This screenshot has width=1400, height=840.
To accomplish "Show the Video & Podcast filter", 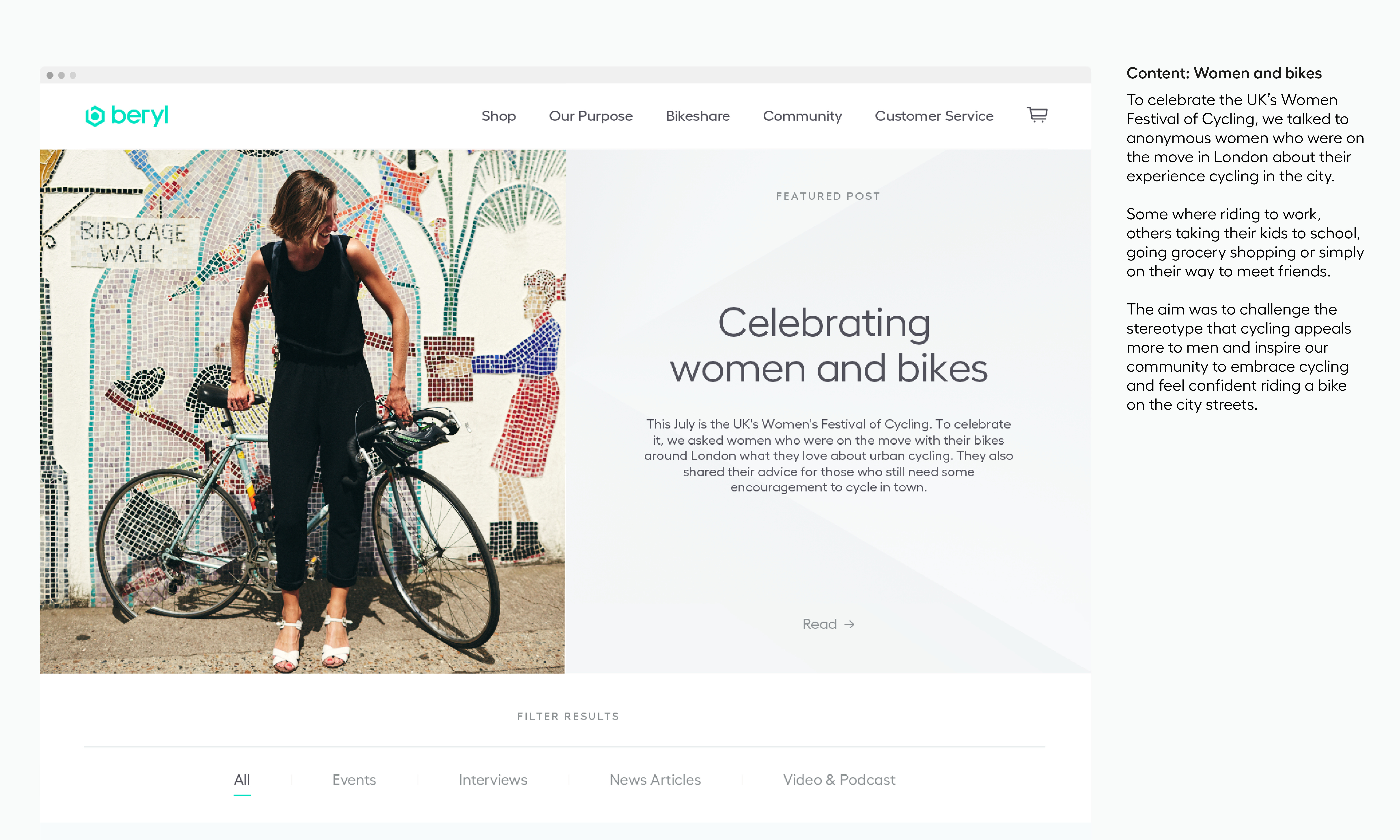I will click(x=839, y=780).
